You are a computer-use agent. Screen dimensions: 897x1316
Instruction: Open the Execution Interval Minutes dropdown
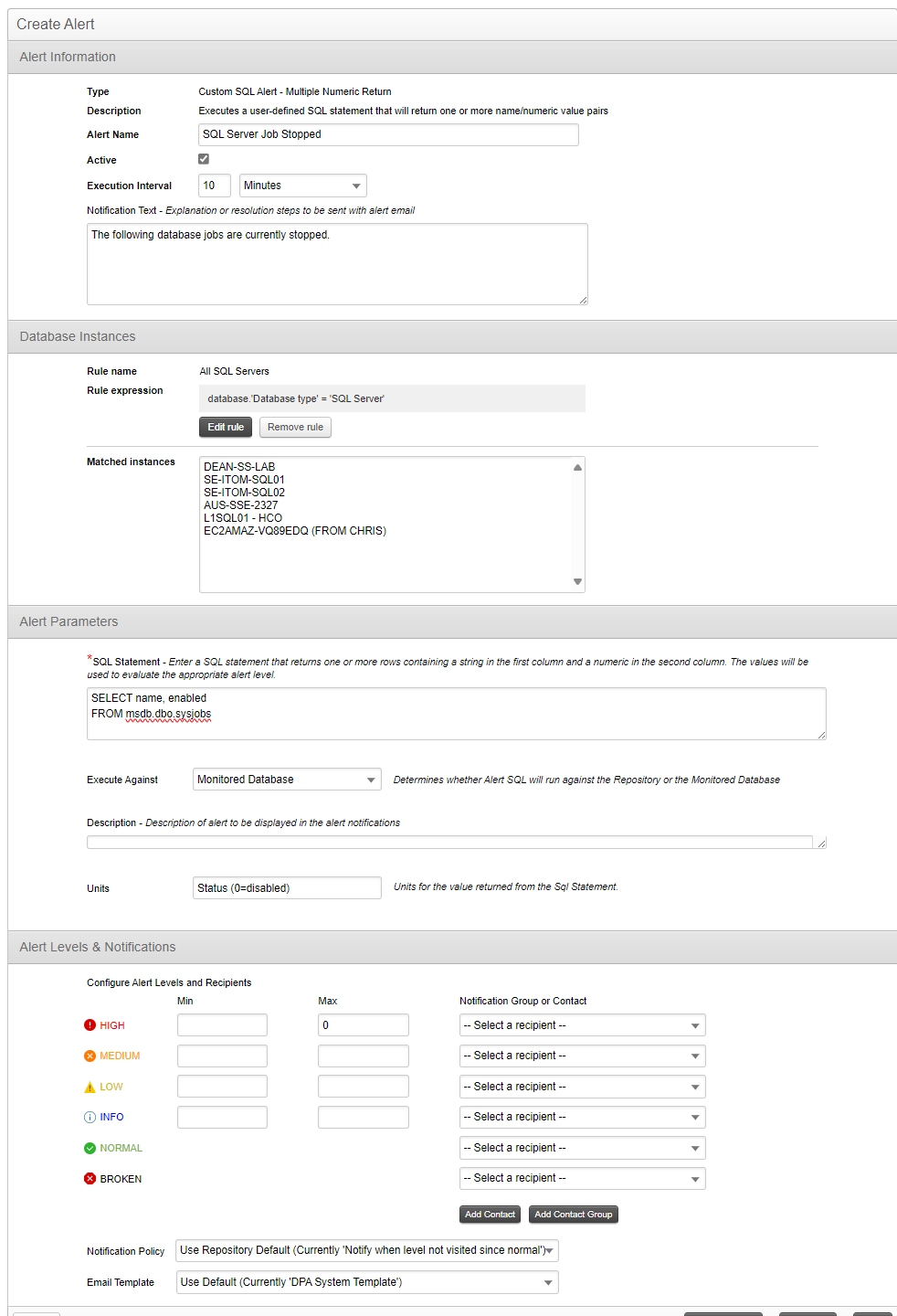pyautogui.click(x=303, y=186)
